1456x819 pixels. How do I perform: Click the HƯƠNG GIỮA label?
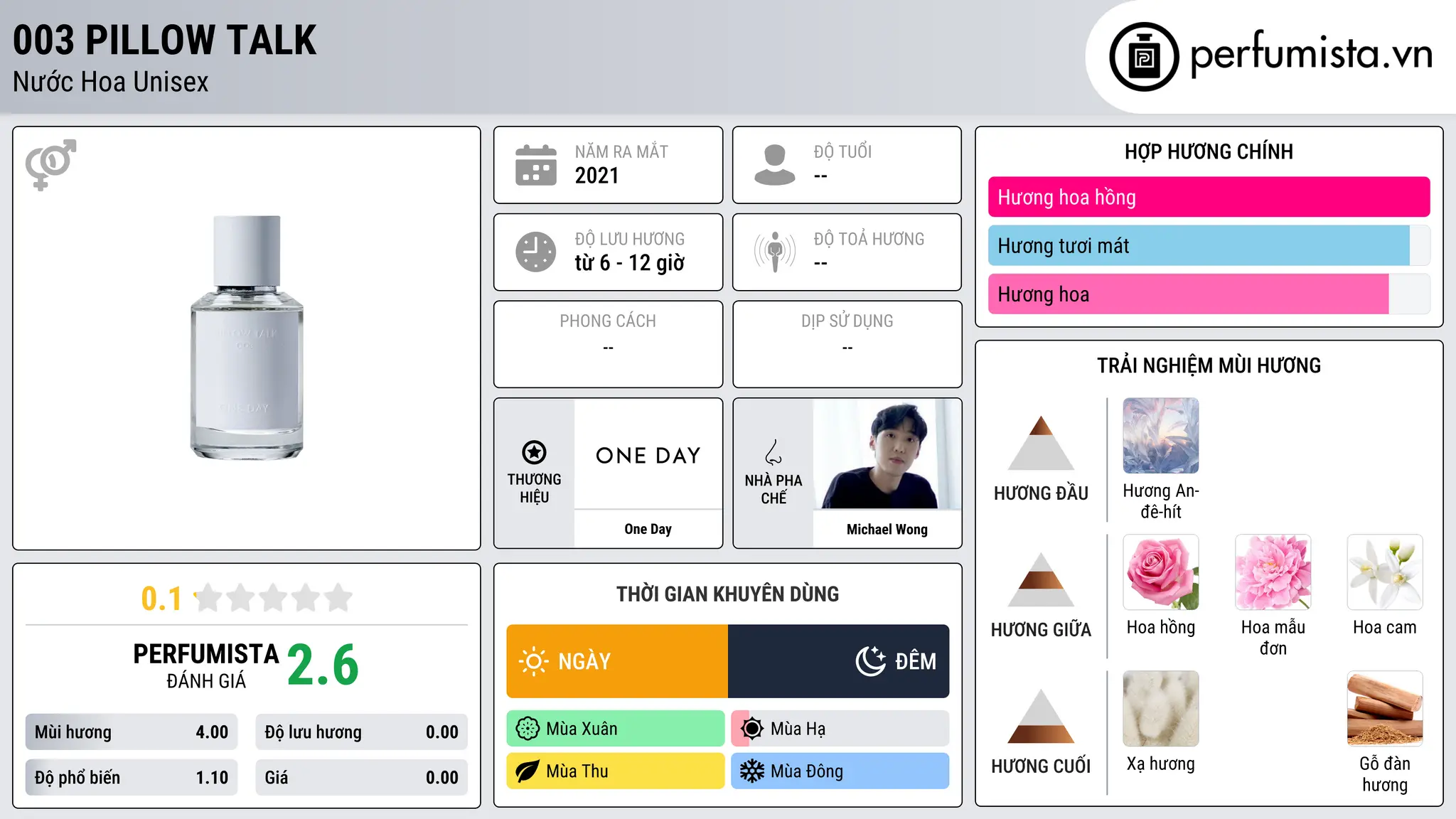tap(1041, 630)
